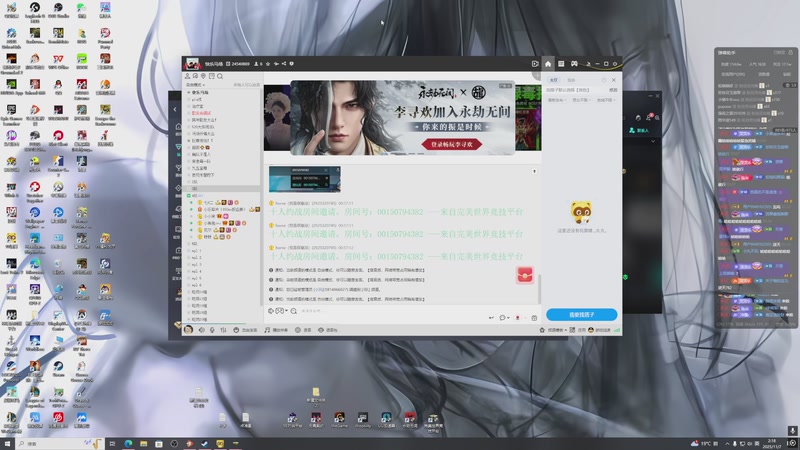Click the 录音 record button
The height and width of the screenshot is (450, 800).
[x=303, y=330]
